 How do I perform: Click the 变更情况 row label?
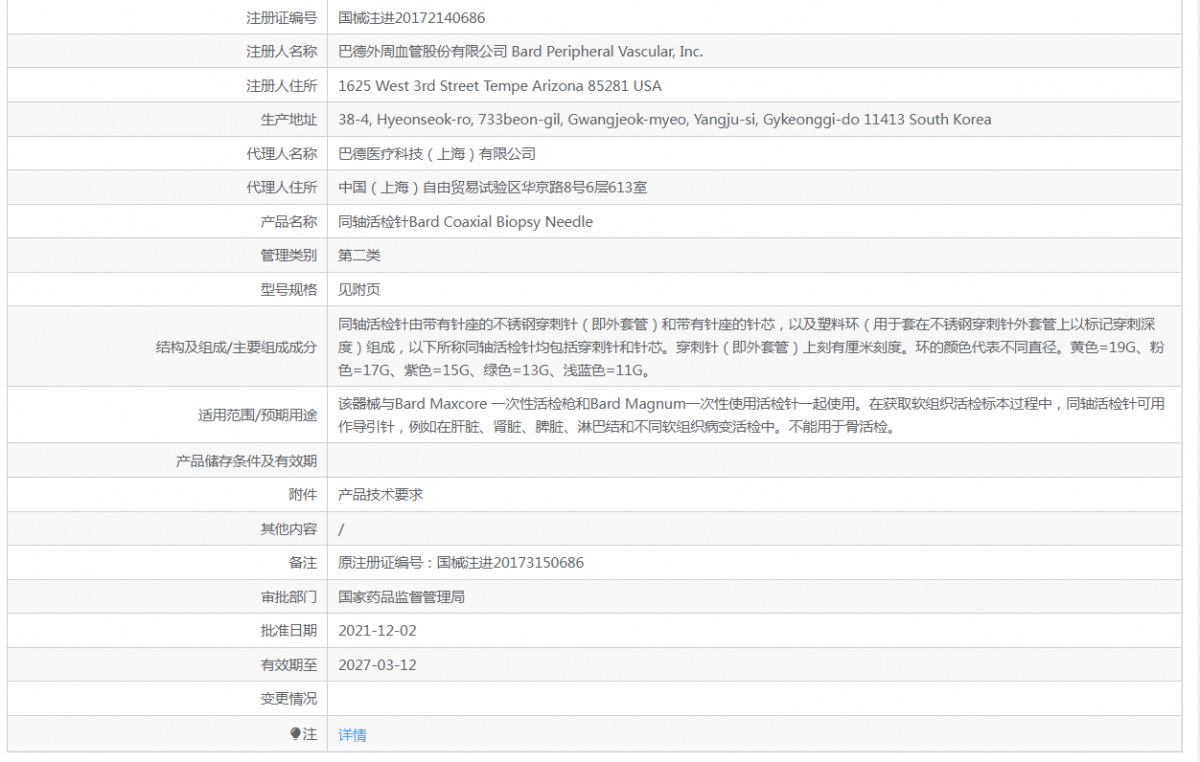289,699
